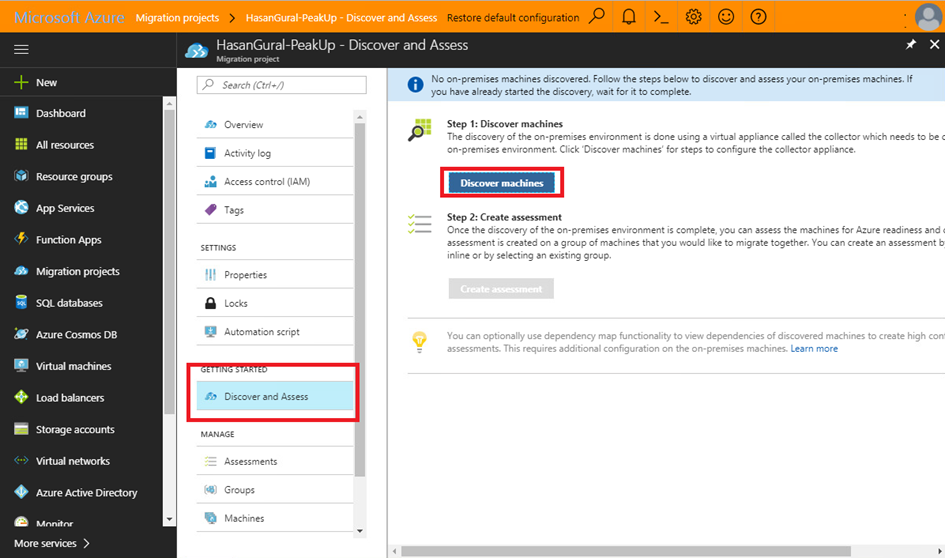Select Discover and Assess menu item
The image size is (945, 558).
click(275, 396)
